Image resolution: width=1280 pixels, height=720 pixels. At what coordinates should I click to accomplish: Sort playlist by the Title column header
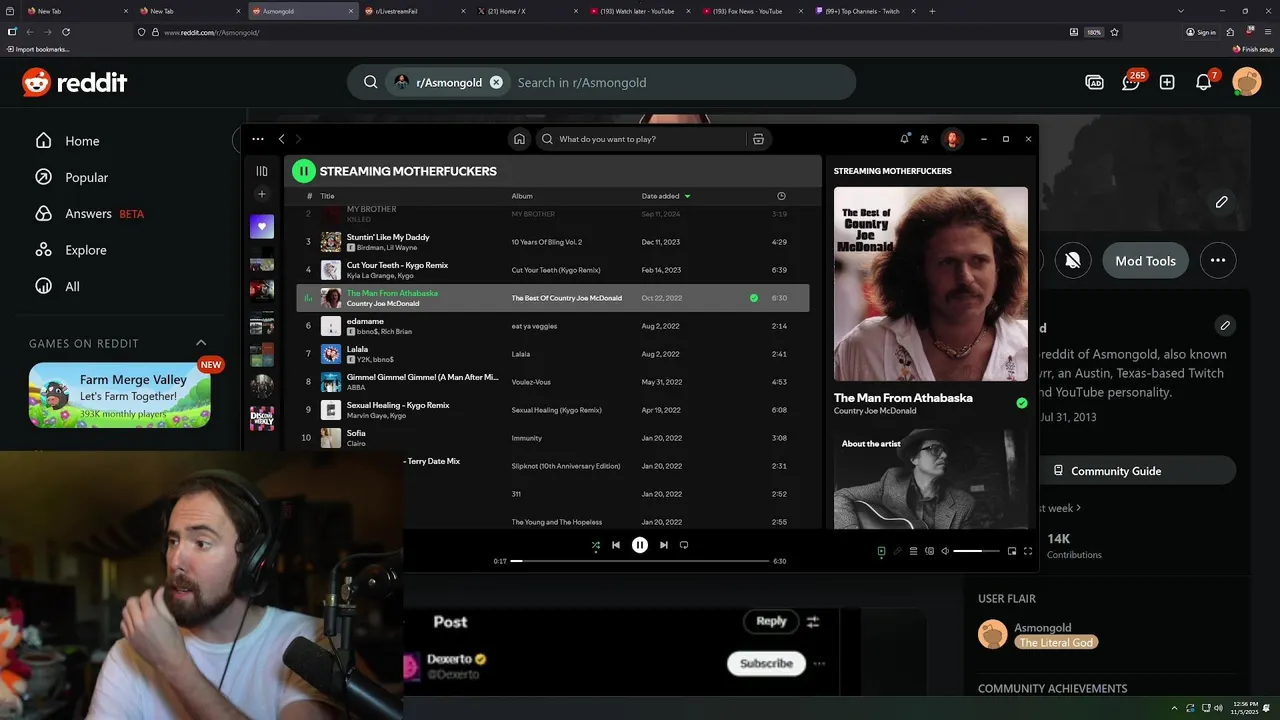click(327, 196)
